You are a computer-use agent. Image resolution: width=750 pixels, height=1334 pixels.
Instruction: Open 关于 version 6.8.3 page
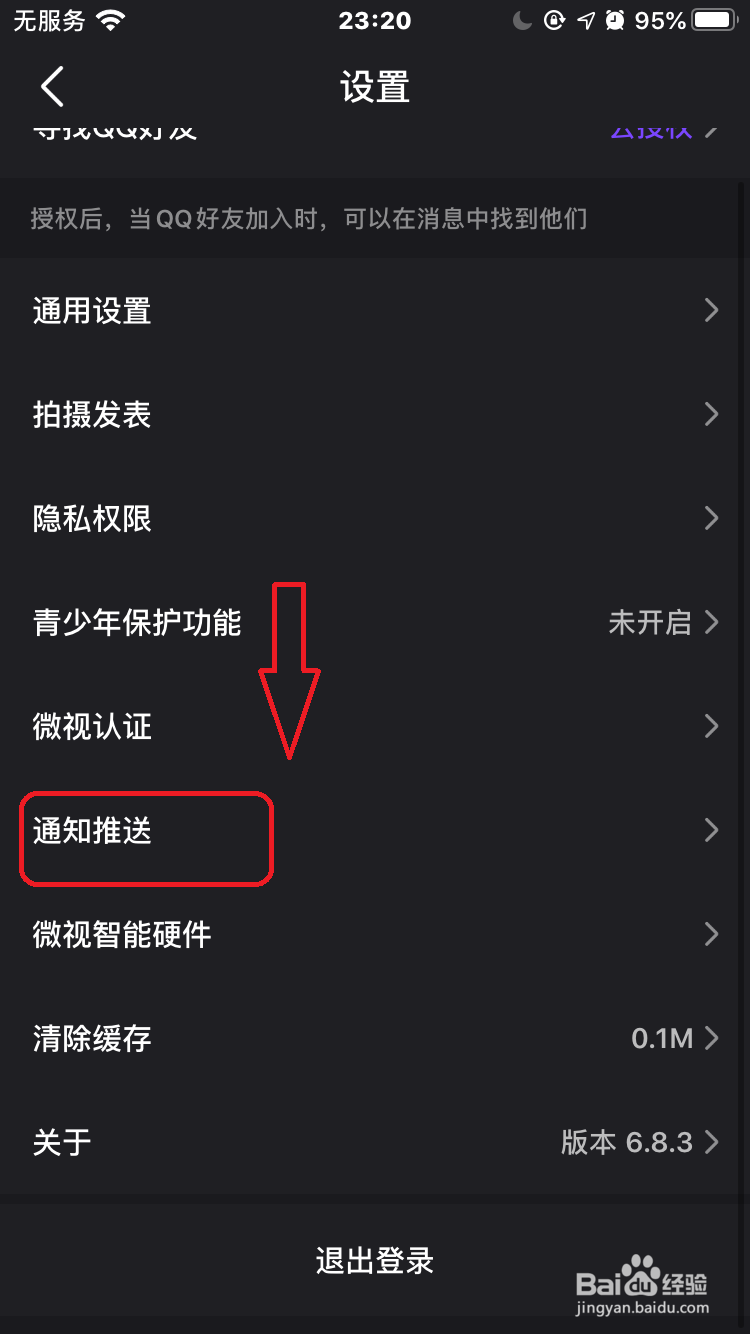[x=375, y=1142]
